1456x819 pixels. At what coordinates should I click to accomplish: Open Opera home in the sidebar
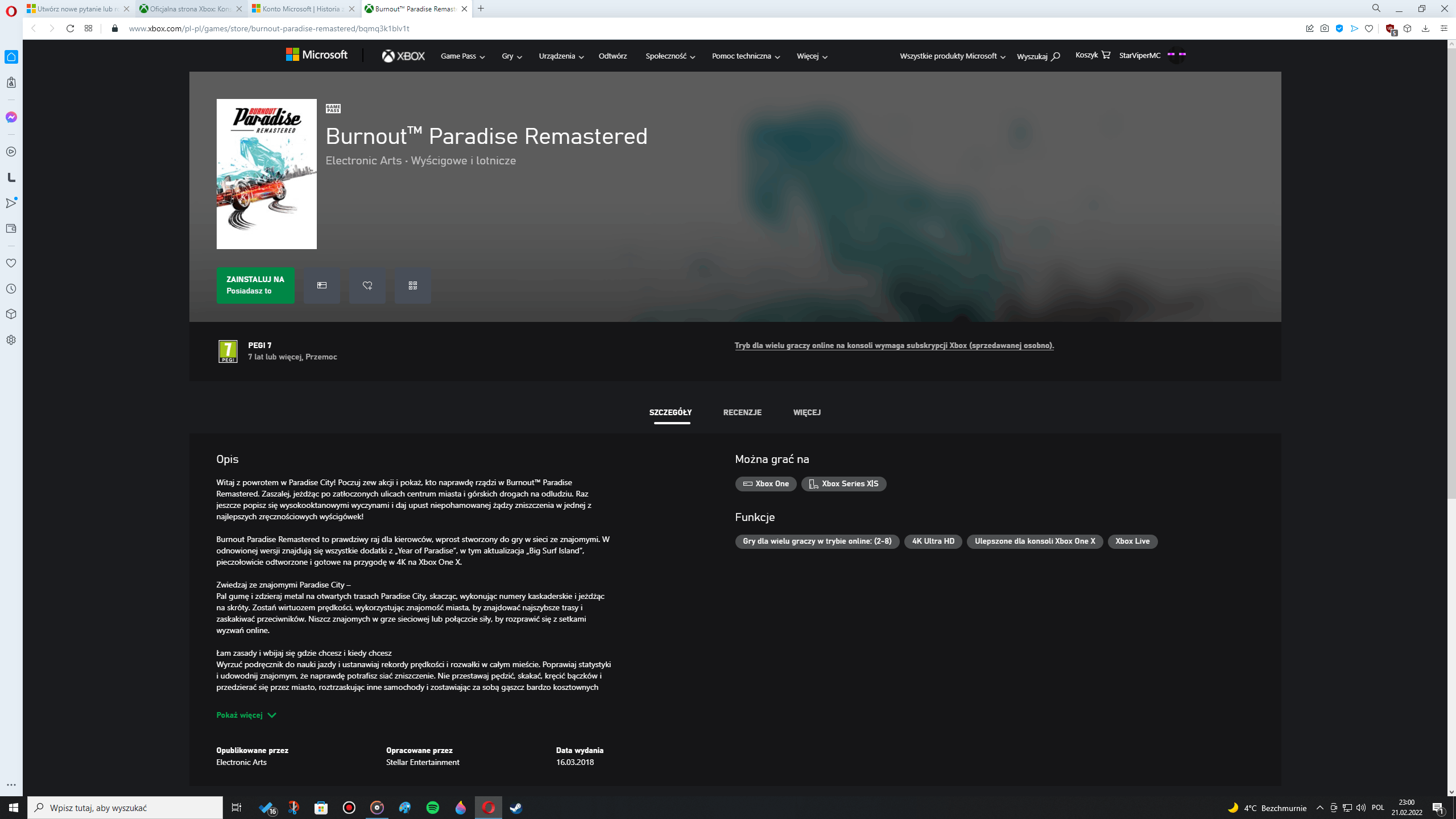[11, 57]
